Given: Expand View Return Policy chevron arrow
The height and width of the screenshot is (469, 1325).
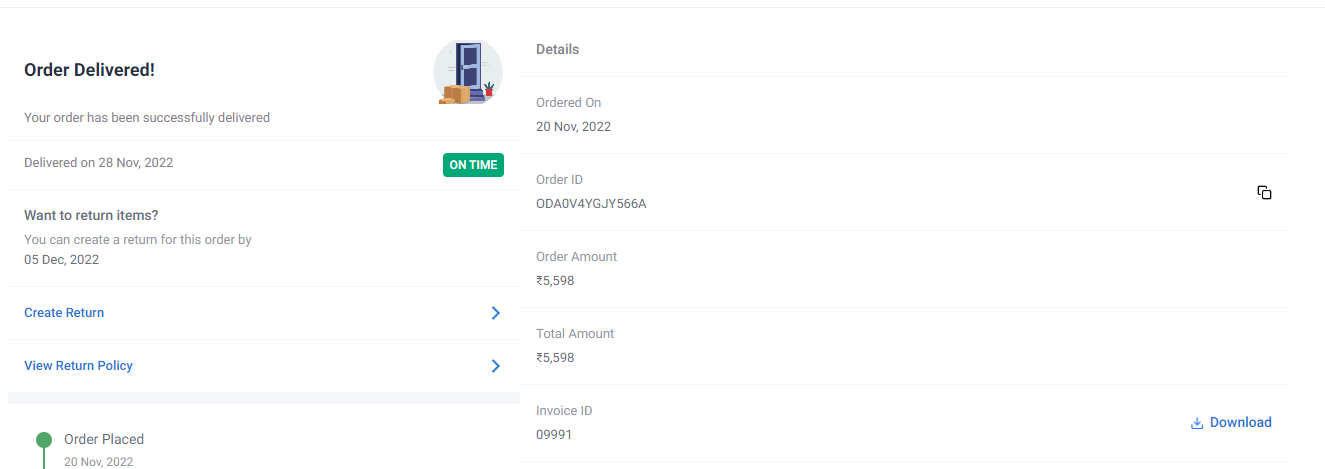Looking at the screenshot, I should click(495, 366).
